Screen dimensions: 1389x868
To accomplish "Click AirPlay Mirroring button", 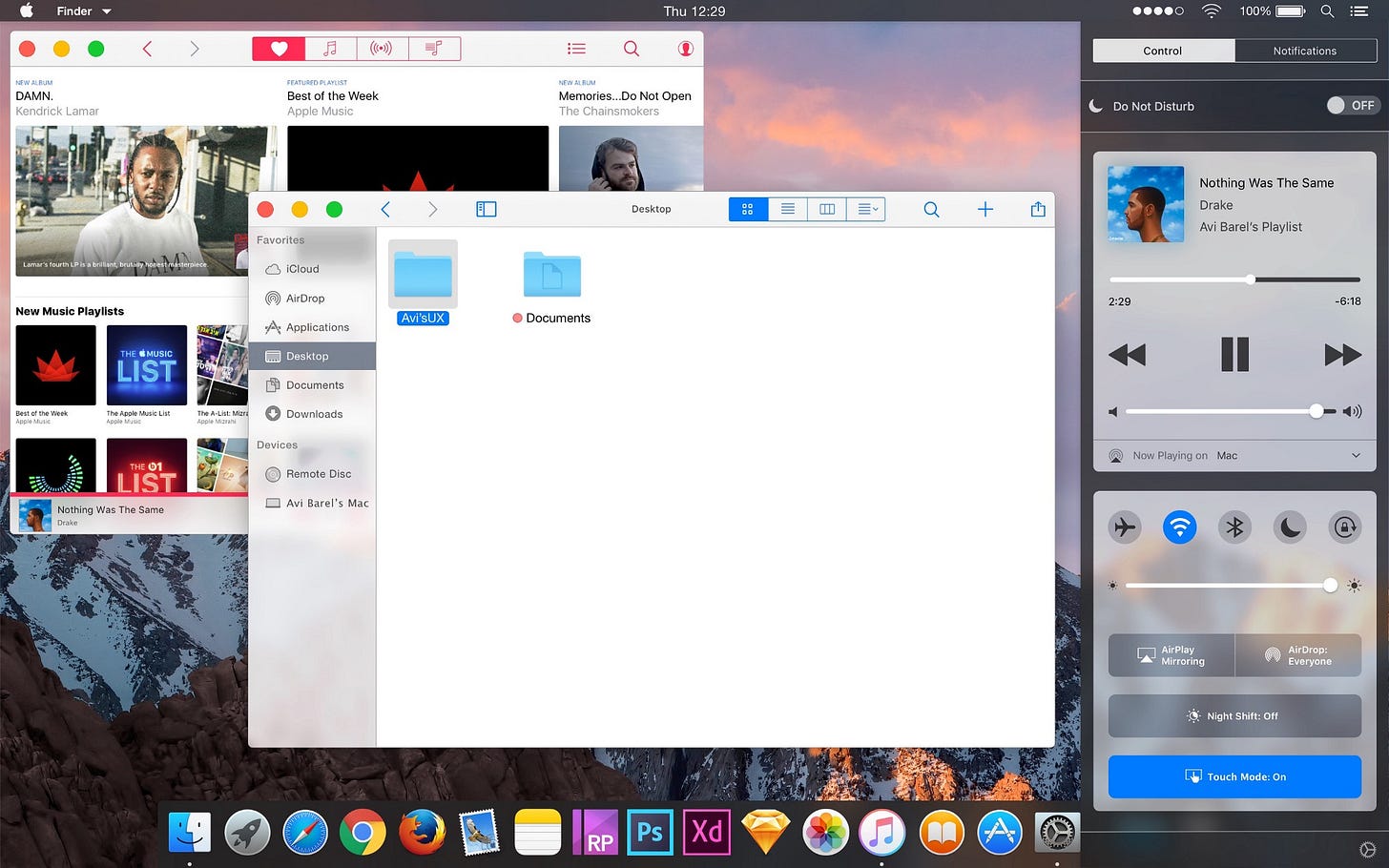I will click(x=1171, y=655).
